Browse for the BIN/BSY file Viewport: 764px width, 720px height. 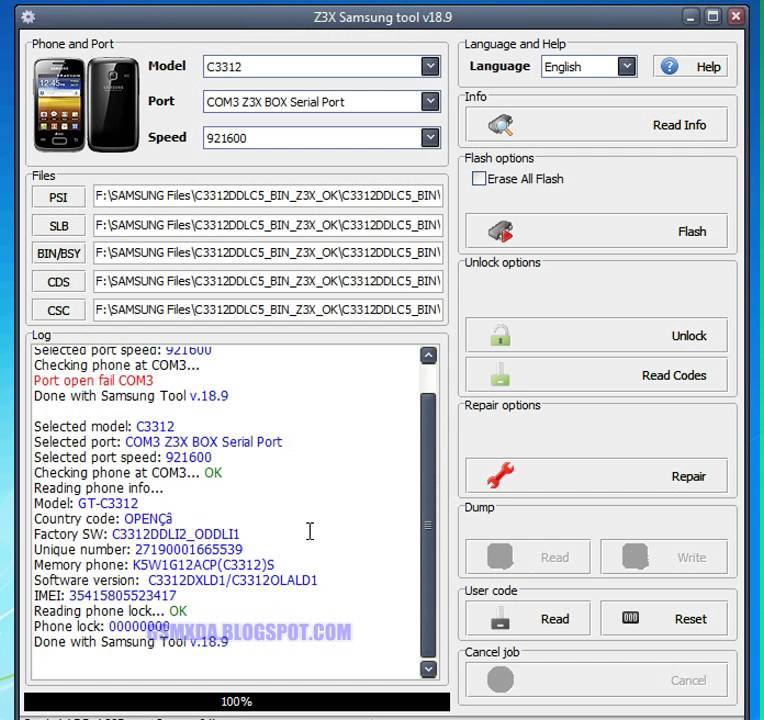(x=58, y=253)
